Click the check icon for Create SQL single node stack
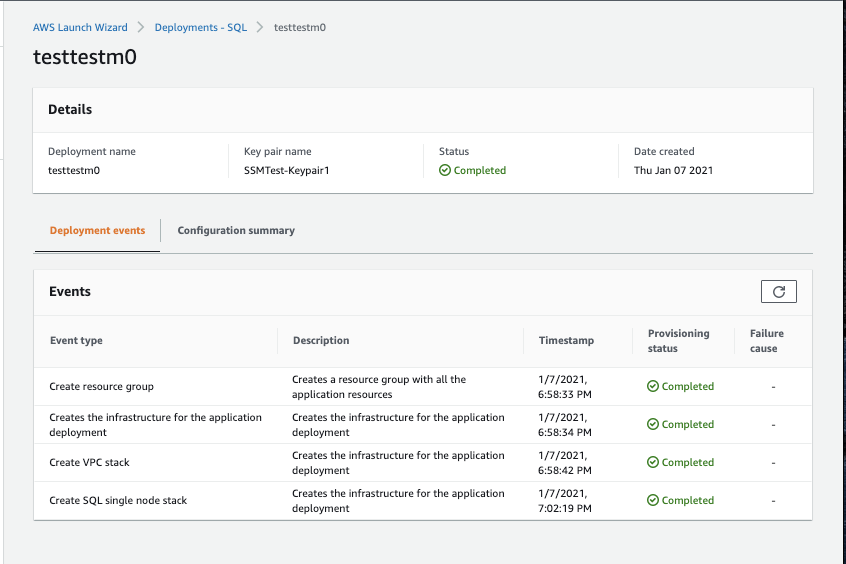 653,500
